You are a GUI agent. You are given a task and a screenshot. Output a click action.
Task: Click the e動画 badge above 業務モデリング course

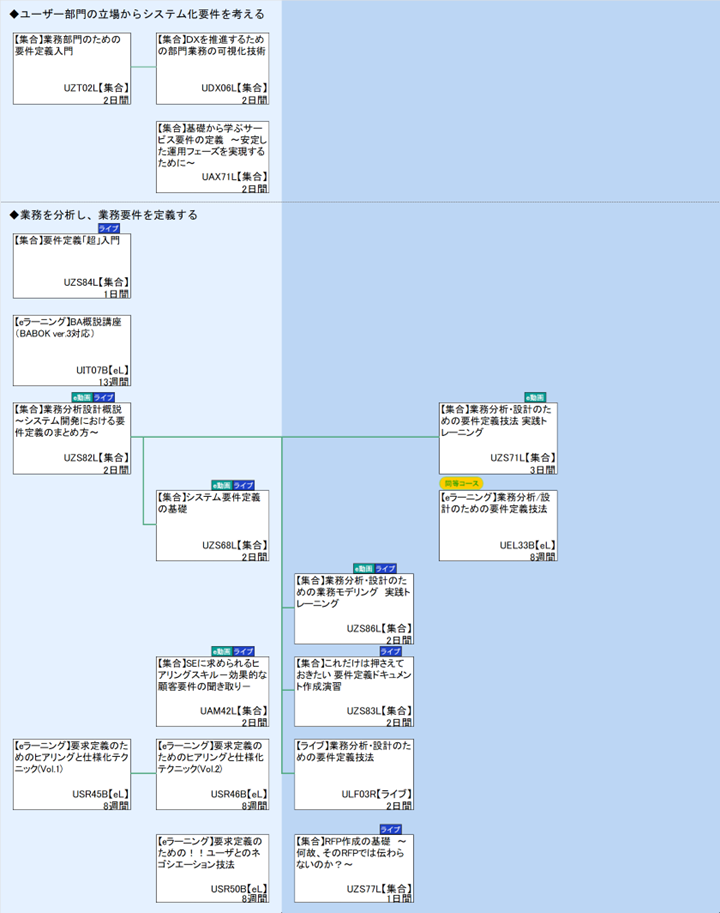click(363, 568)
